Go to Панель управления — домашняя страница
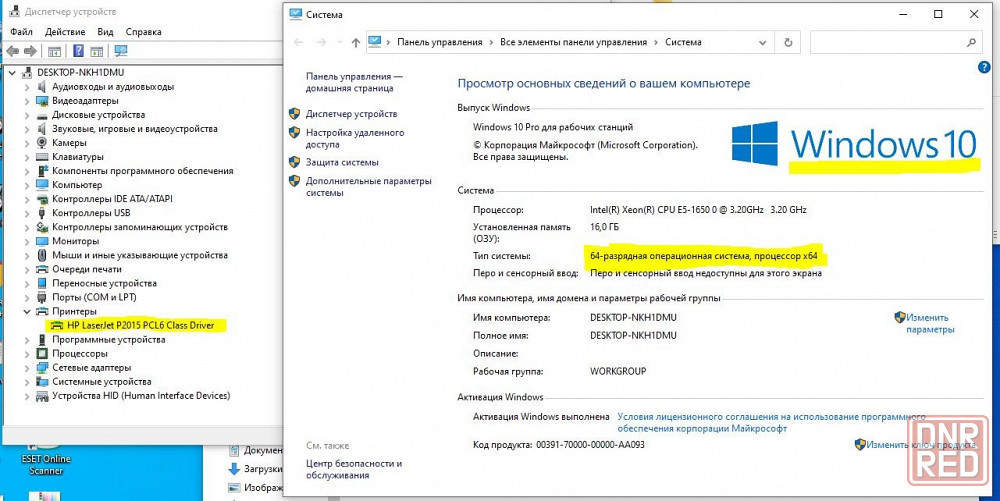 [354, 83]
